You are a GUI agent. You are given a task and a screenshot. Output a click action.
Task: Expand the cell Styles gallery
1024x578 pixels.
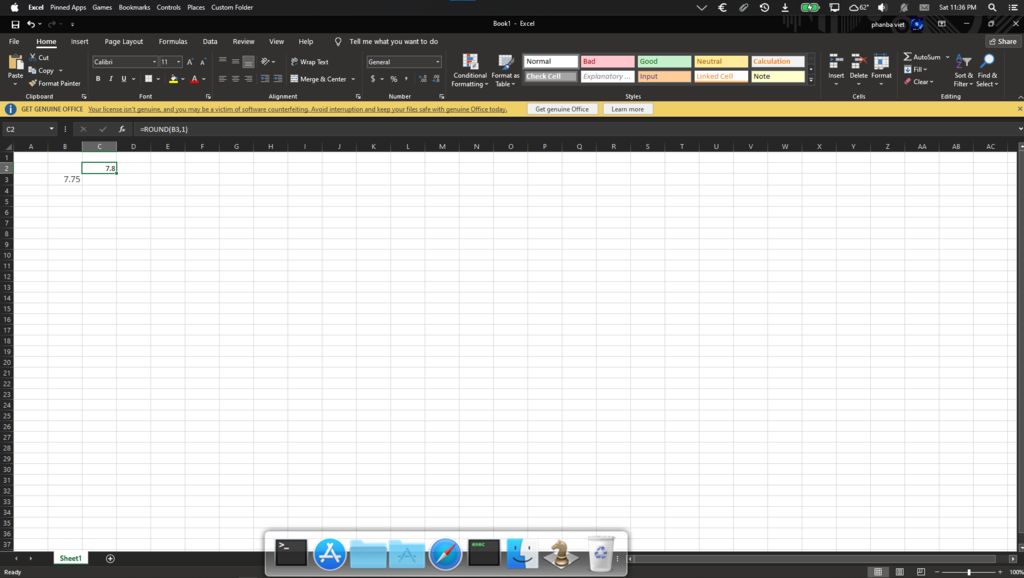811,80
